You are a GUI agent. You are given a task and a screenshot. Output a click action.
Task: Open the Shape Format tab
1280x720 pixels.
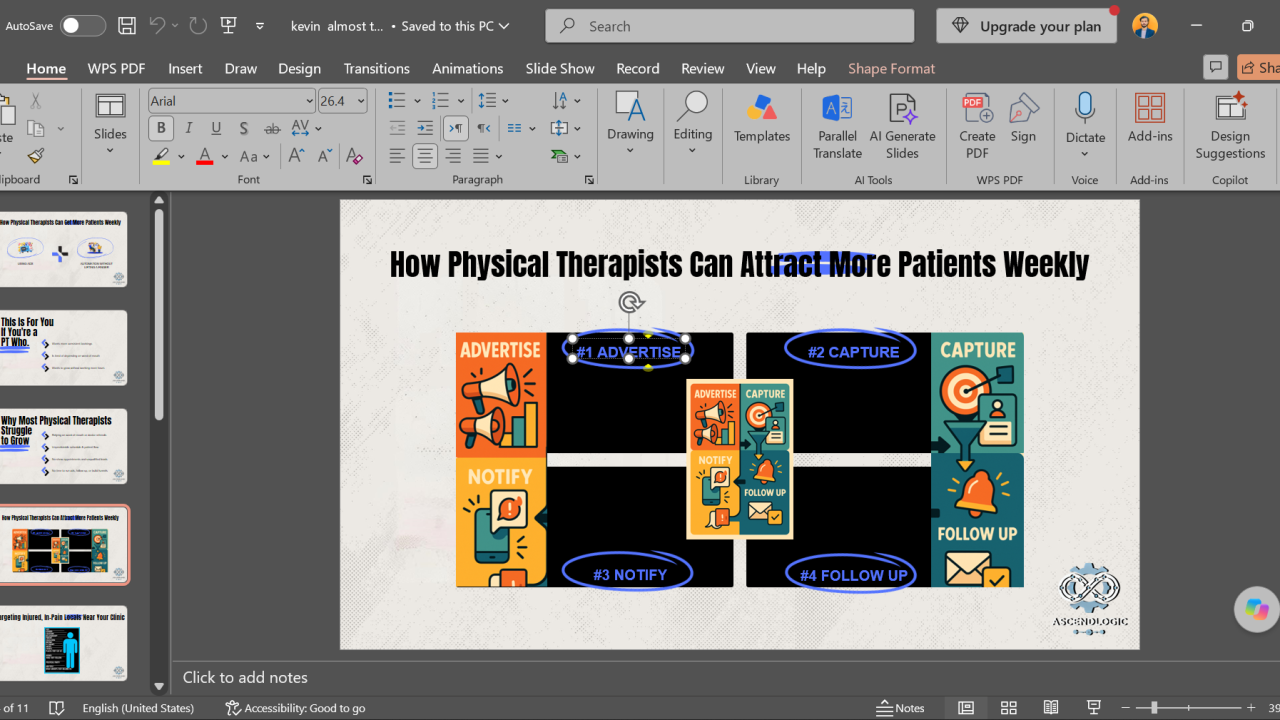891,68
